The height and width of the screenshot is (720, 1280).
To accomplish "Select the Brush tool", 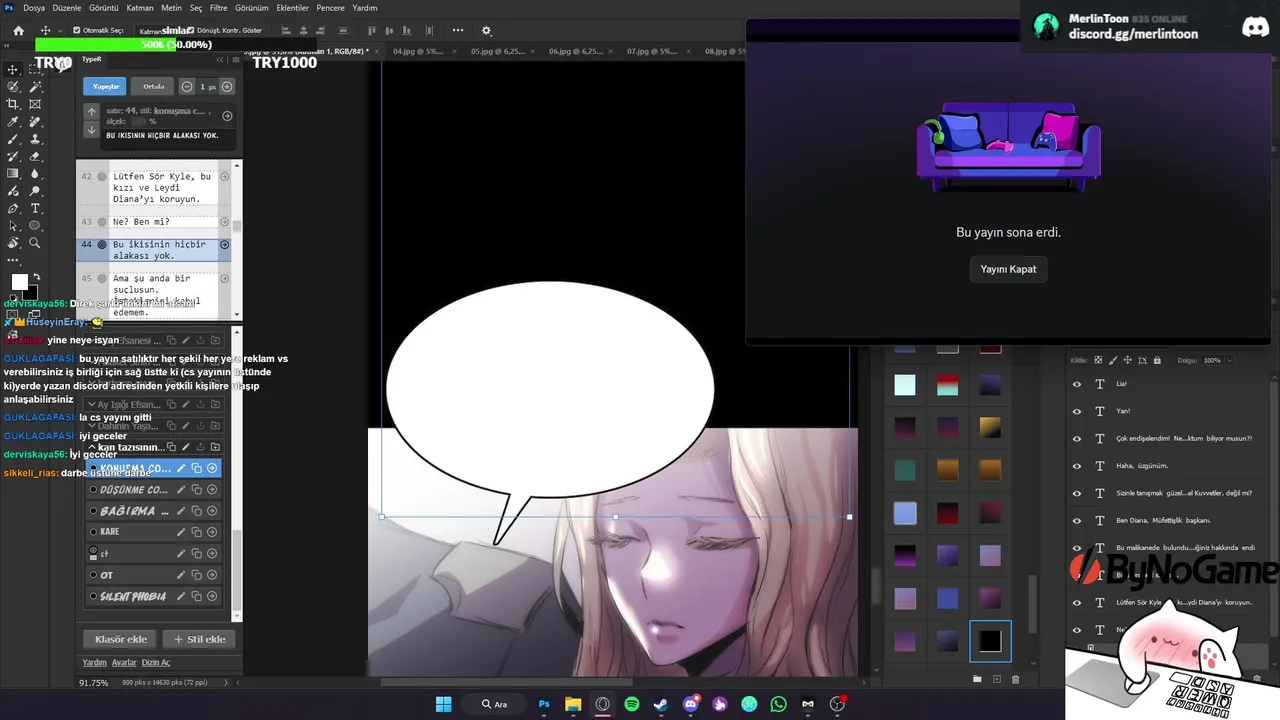I will [13, 139].
